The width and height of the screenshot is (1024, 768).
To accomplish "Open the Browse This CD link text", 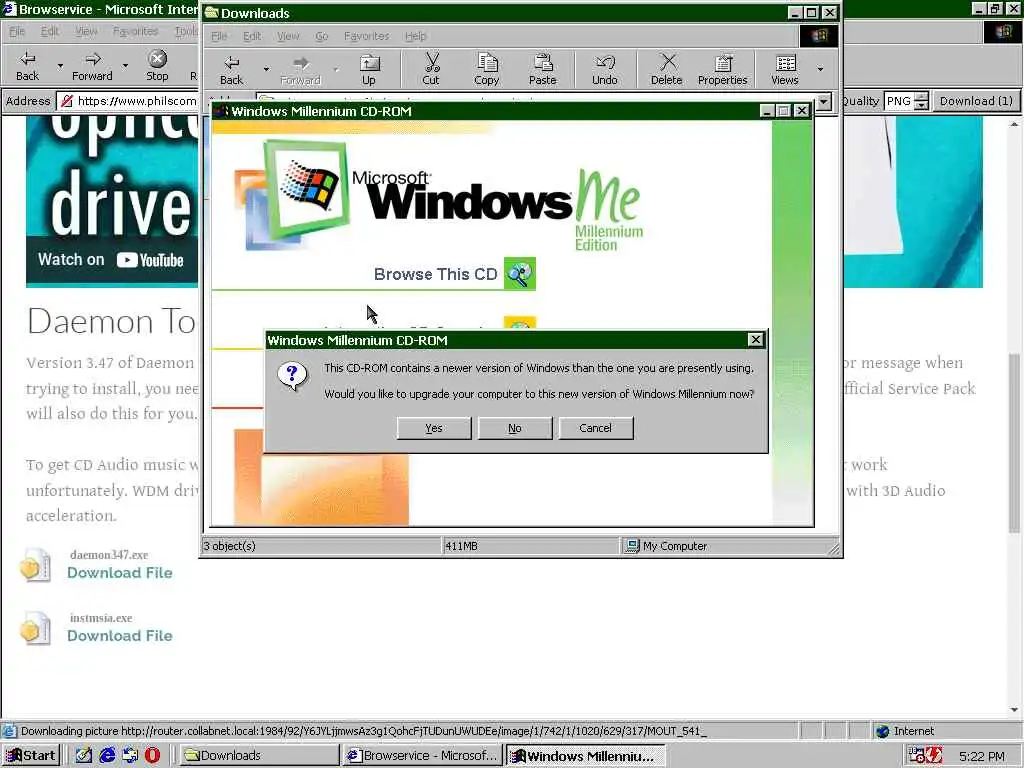I will [436, 274].
